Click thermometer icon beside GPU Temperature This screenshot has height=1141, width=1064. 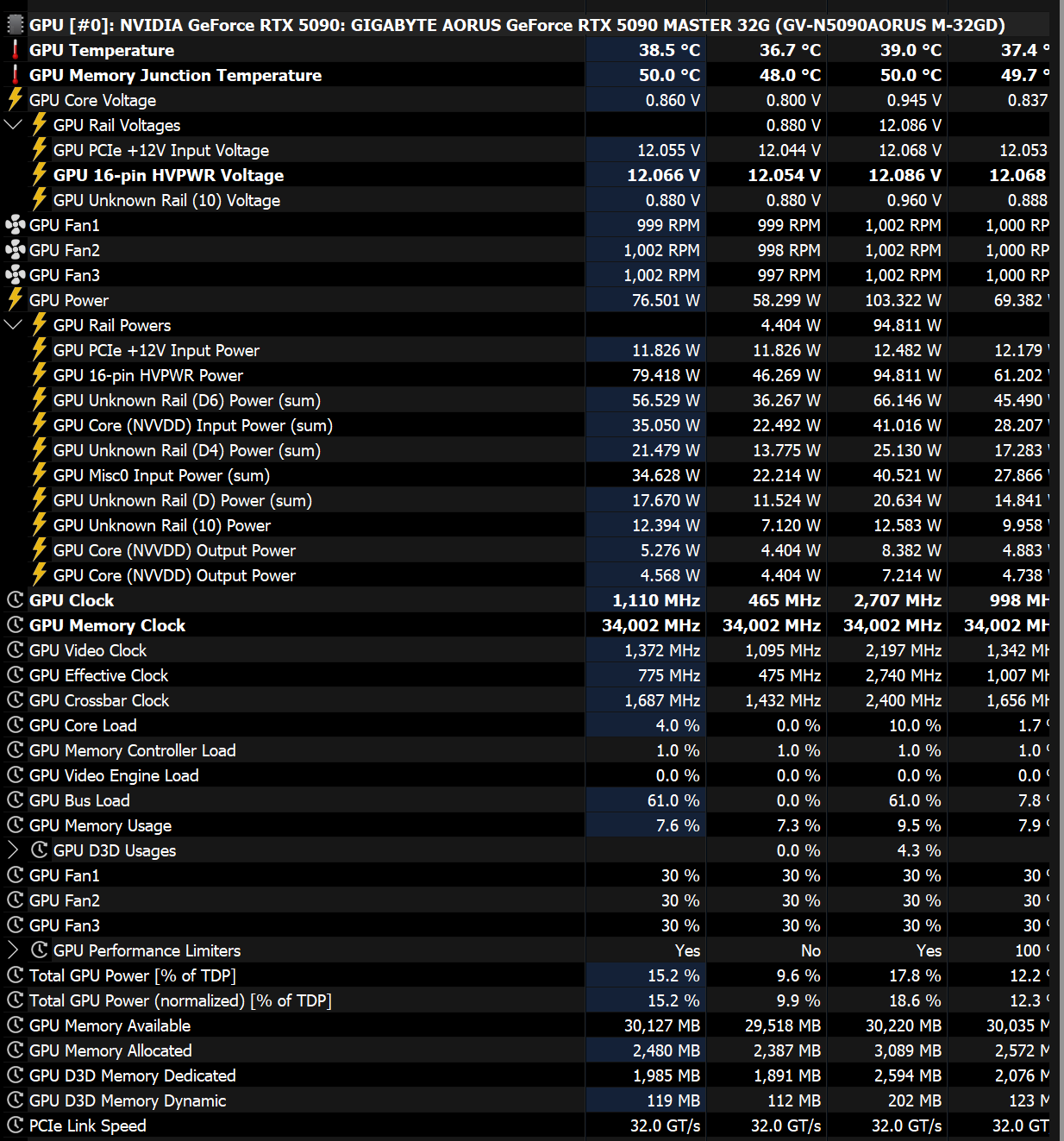tap(15, 50)
